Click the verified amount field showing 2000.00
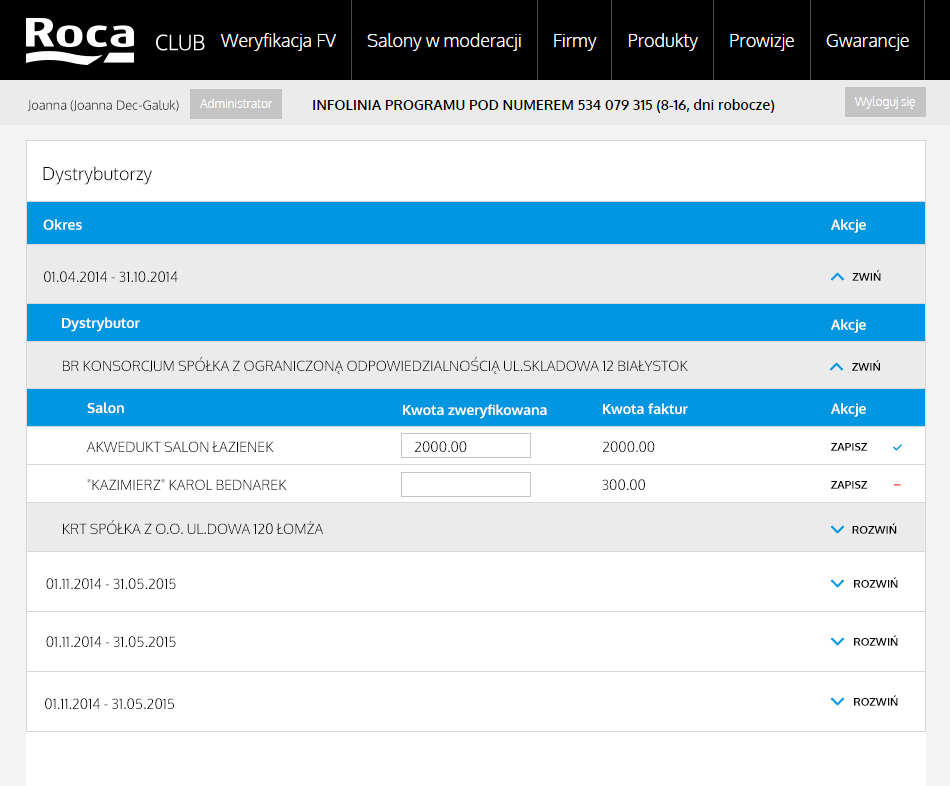This screenshot has height=786, width=950. pyautogui.click(x=466, y=445)
